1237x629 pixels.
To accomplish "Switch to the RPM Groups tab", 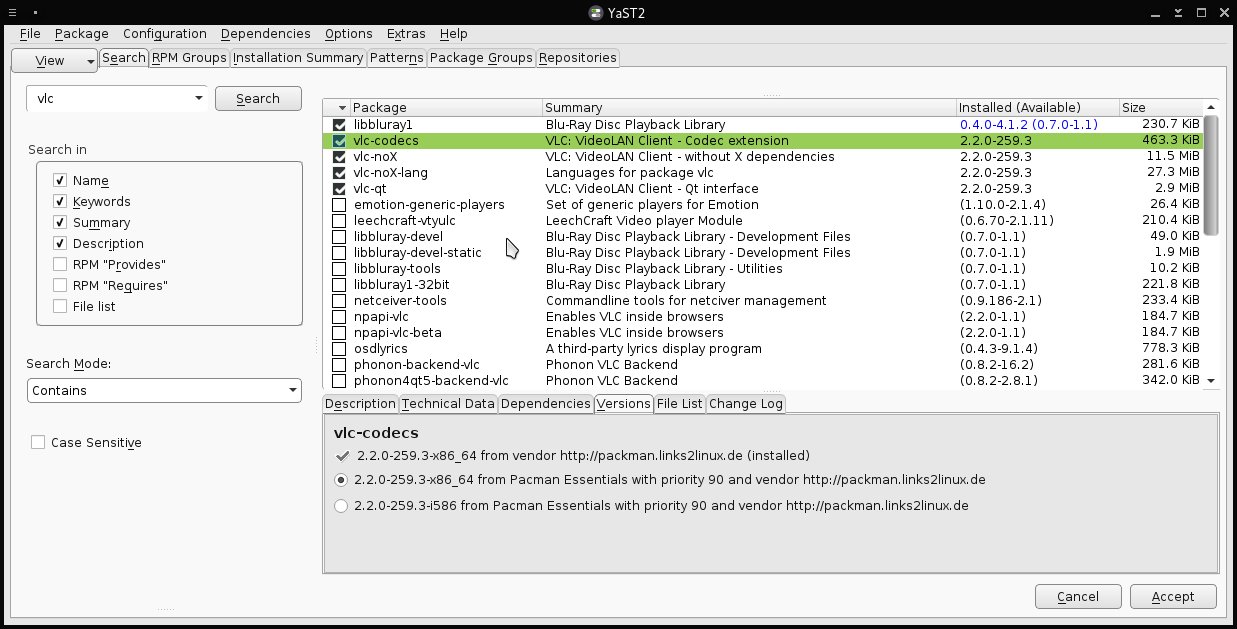I will point(189,58).
